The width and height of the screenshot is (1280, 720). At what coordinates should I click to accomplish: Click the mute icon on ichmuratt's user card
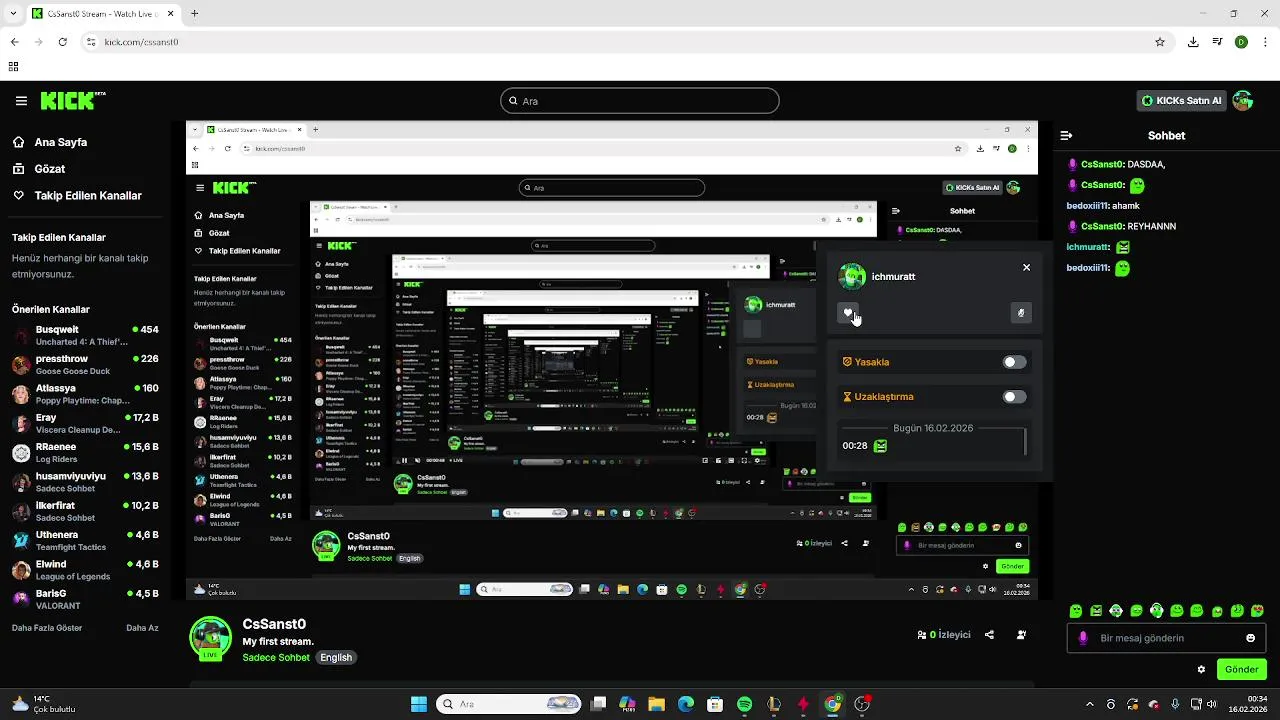pyautogui.click(x=1020, y=313)
